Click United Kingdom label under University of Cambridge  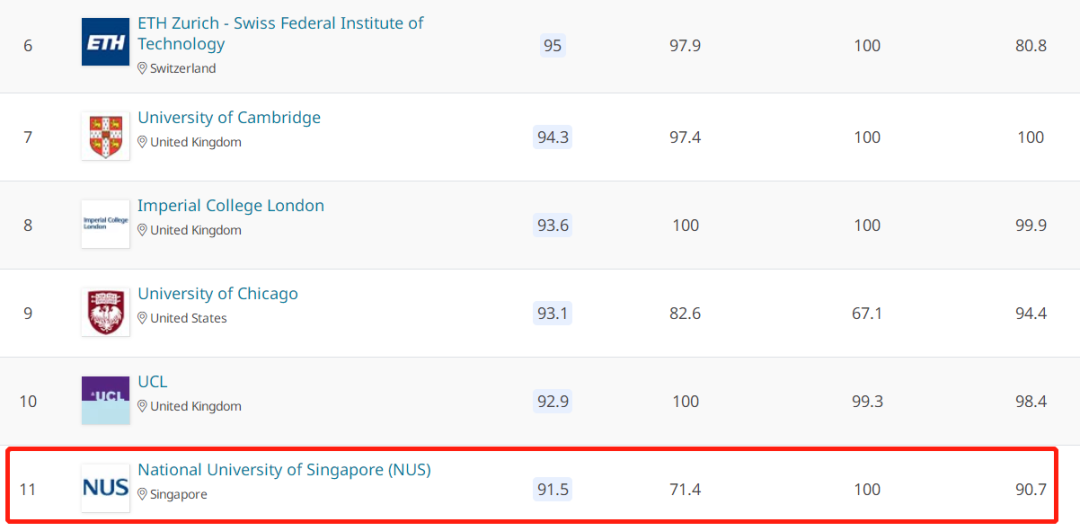point(196,142)
